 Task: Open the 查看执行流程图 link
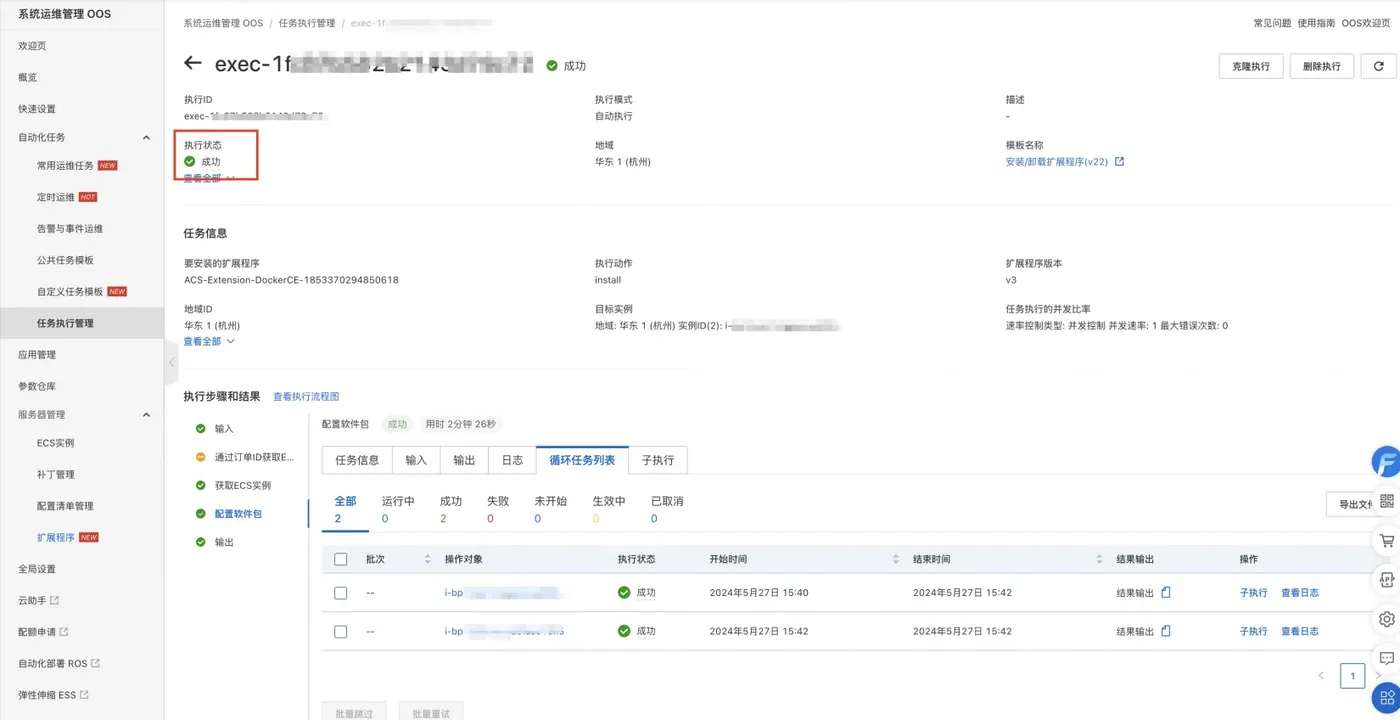click(x=307, y=397)
